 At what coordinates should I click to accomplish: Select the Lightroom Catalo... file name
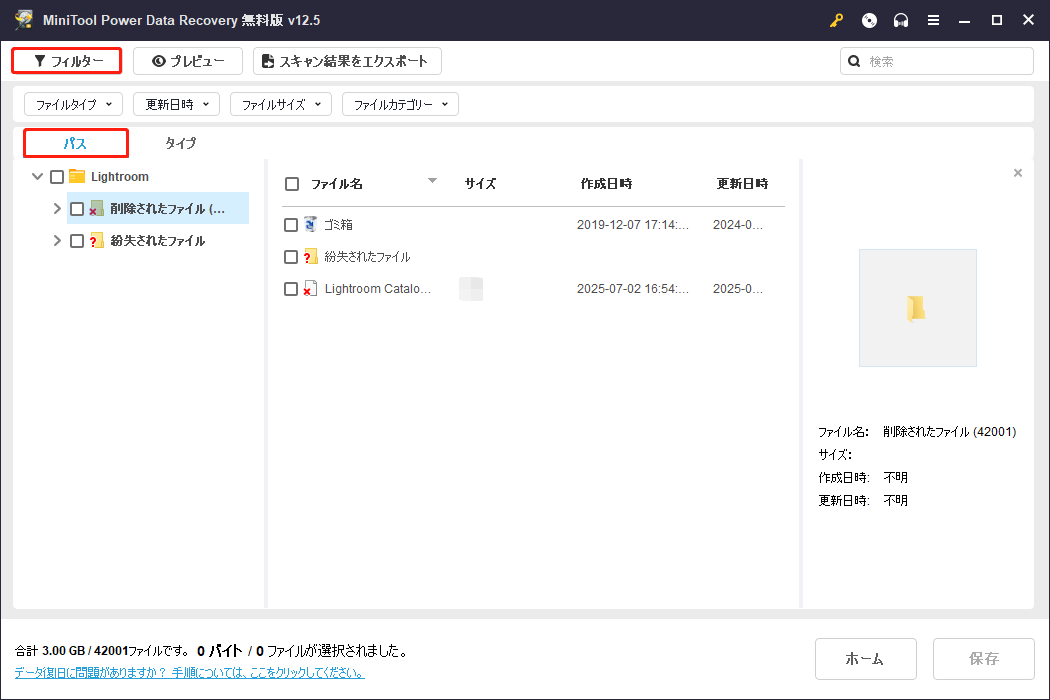pyautogui.click(x=378, y=289)
